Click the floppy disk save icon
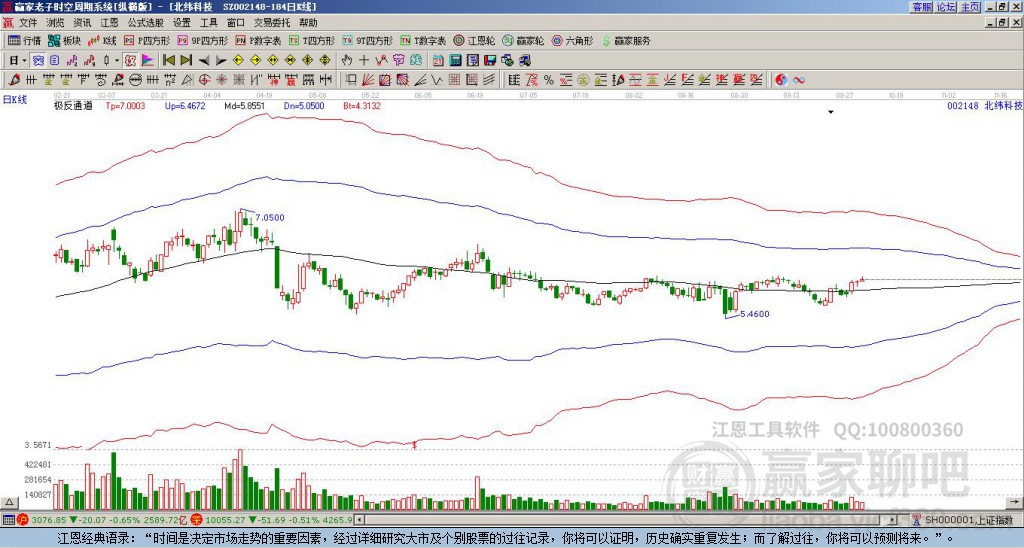Screen dimensions: 1024x548 coord(490,61)
